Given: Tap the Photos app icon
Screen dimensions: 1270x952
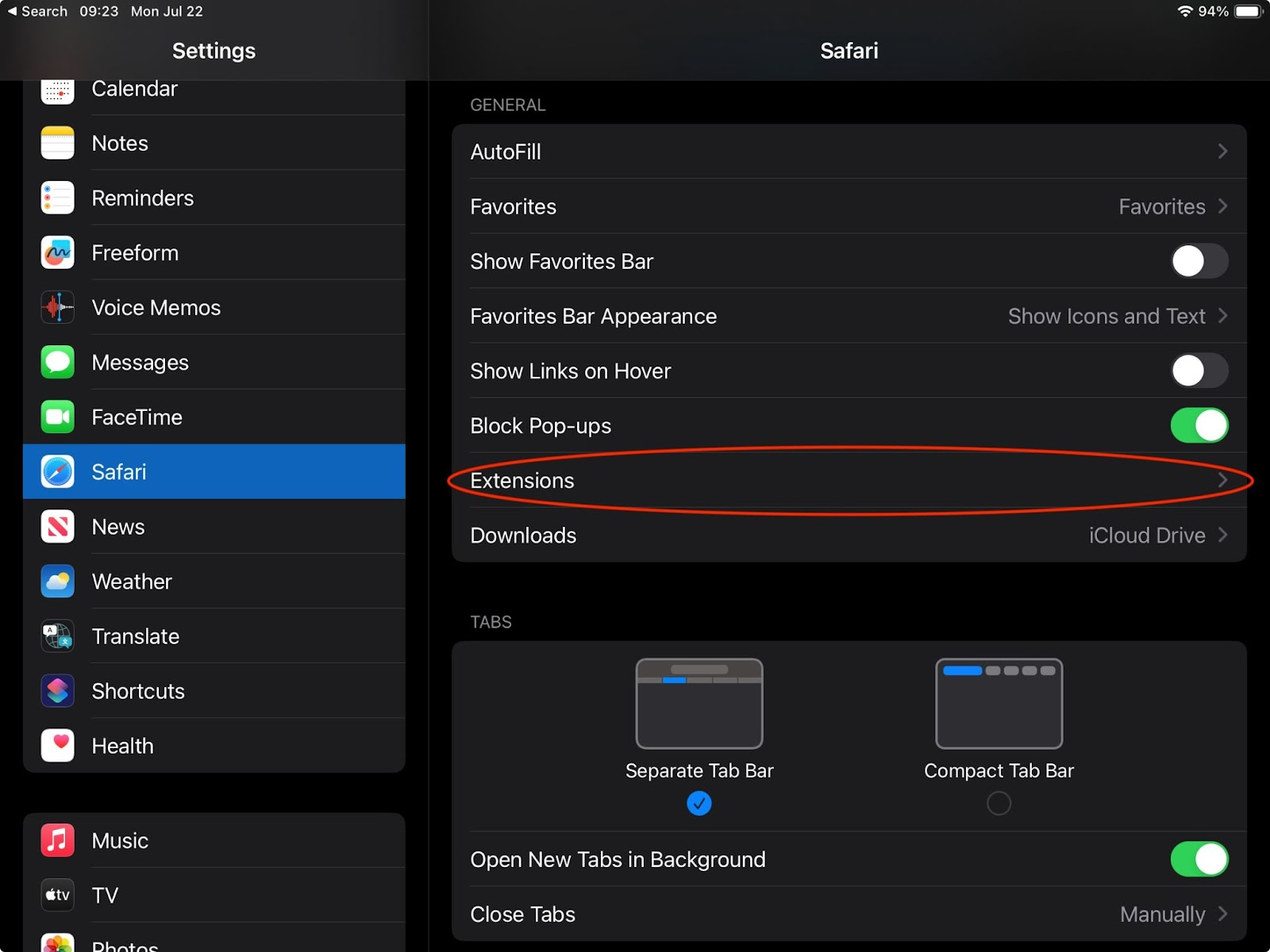Looking at the screenshot, I should point(57,942).
